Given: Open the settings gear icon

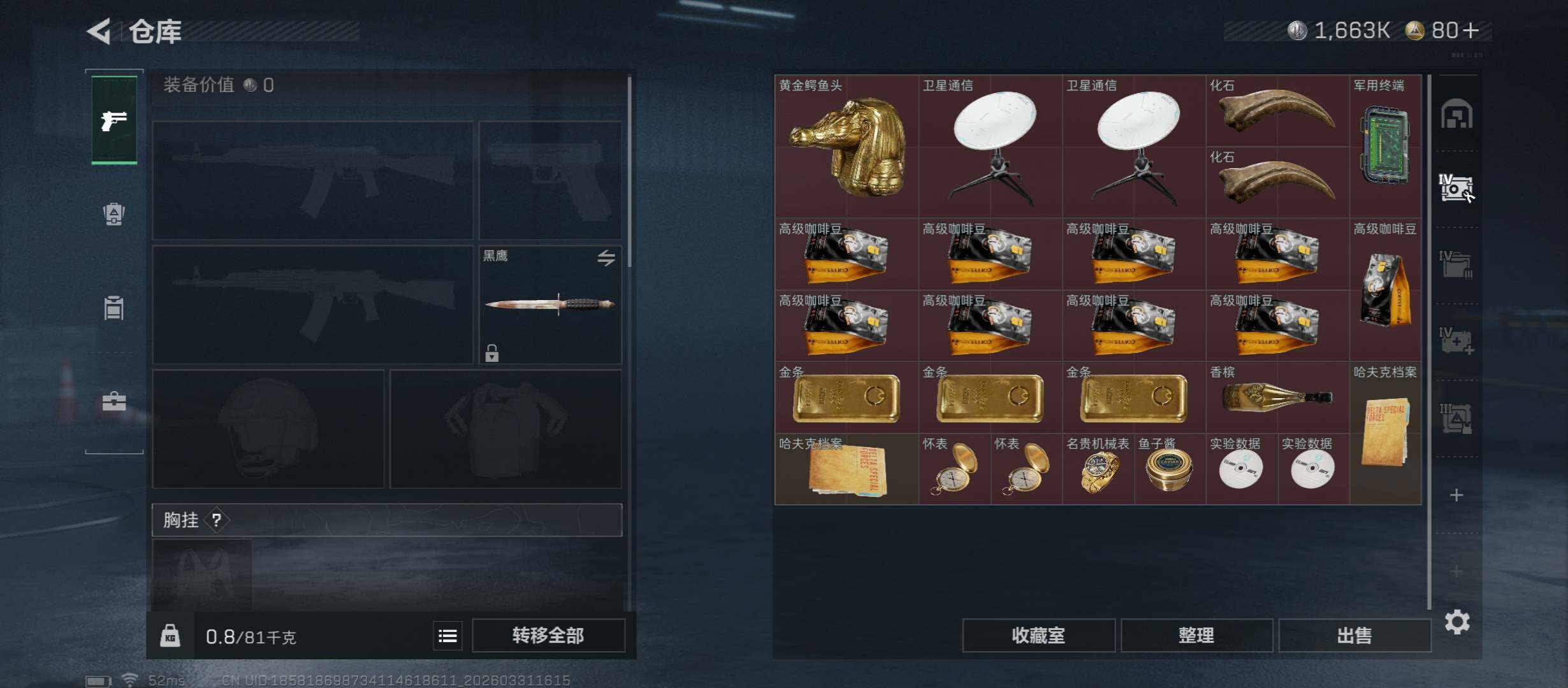Looking at the screenshot, I should coord(1457,622).
